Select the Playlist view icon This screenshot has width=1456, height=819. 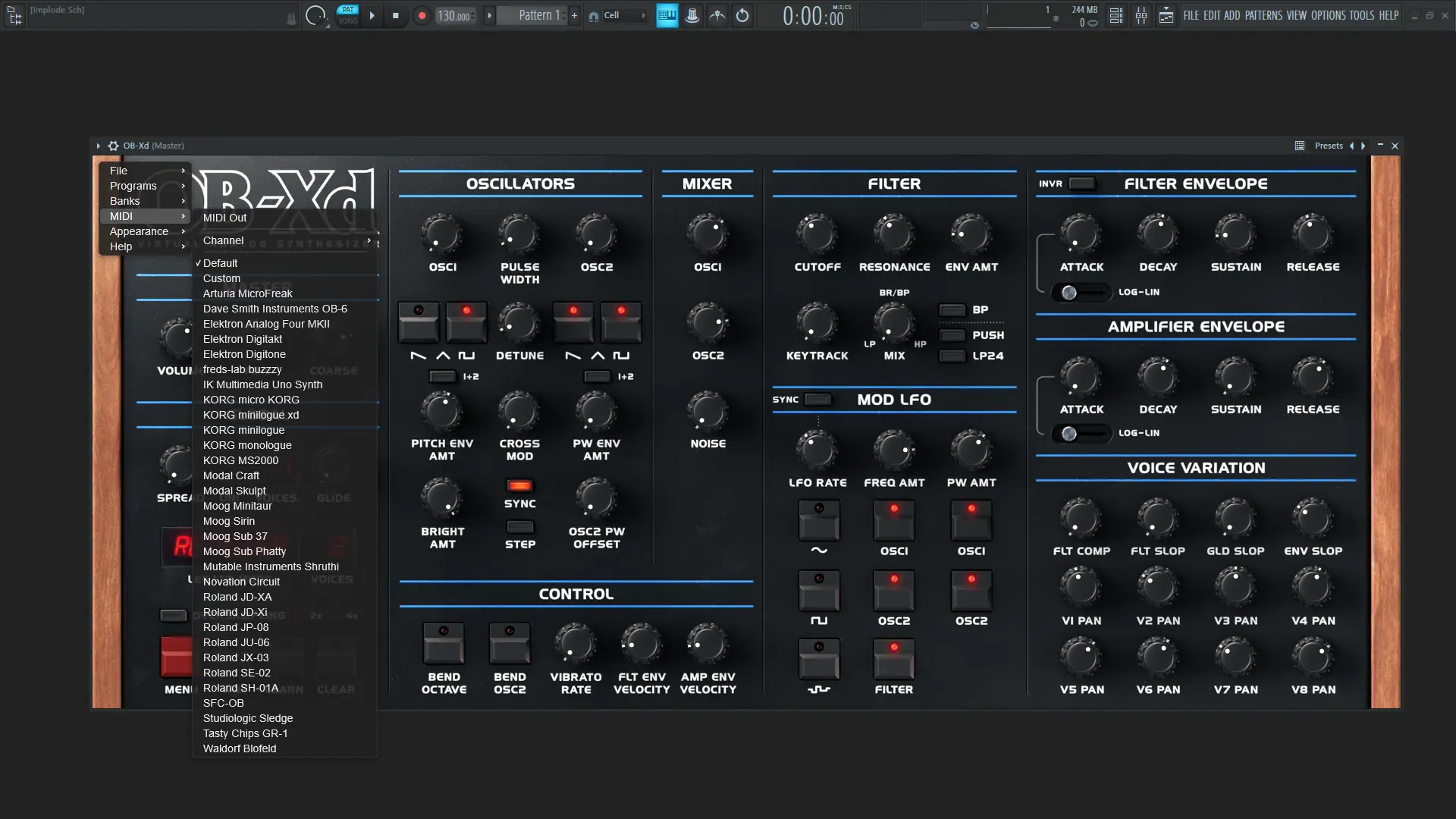[1167, 14]
